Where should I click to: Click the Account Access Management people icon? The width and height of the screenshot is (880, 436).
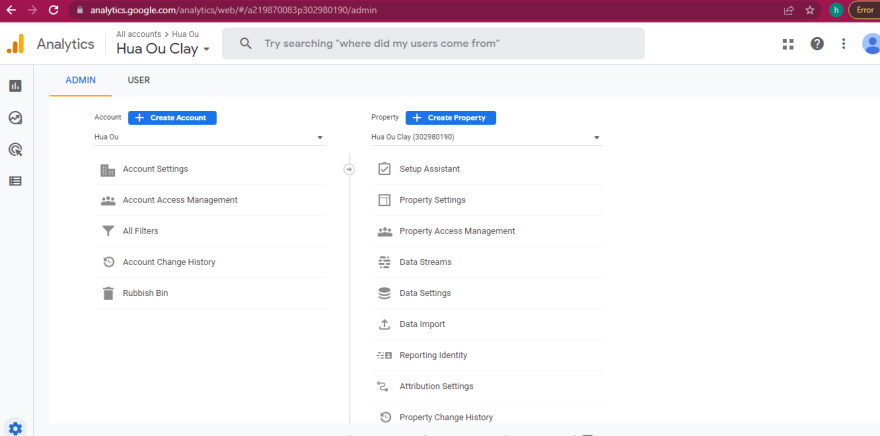[x=108, y=200]
